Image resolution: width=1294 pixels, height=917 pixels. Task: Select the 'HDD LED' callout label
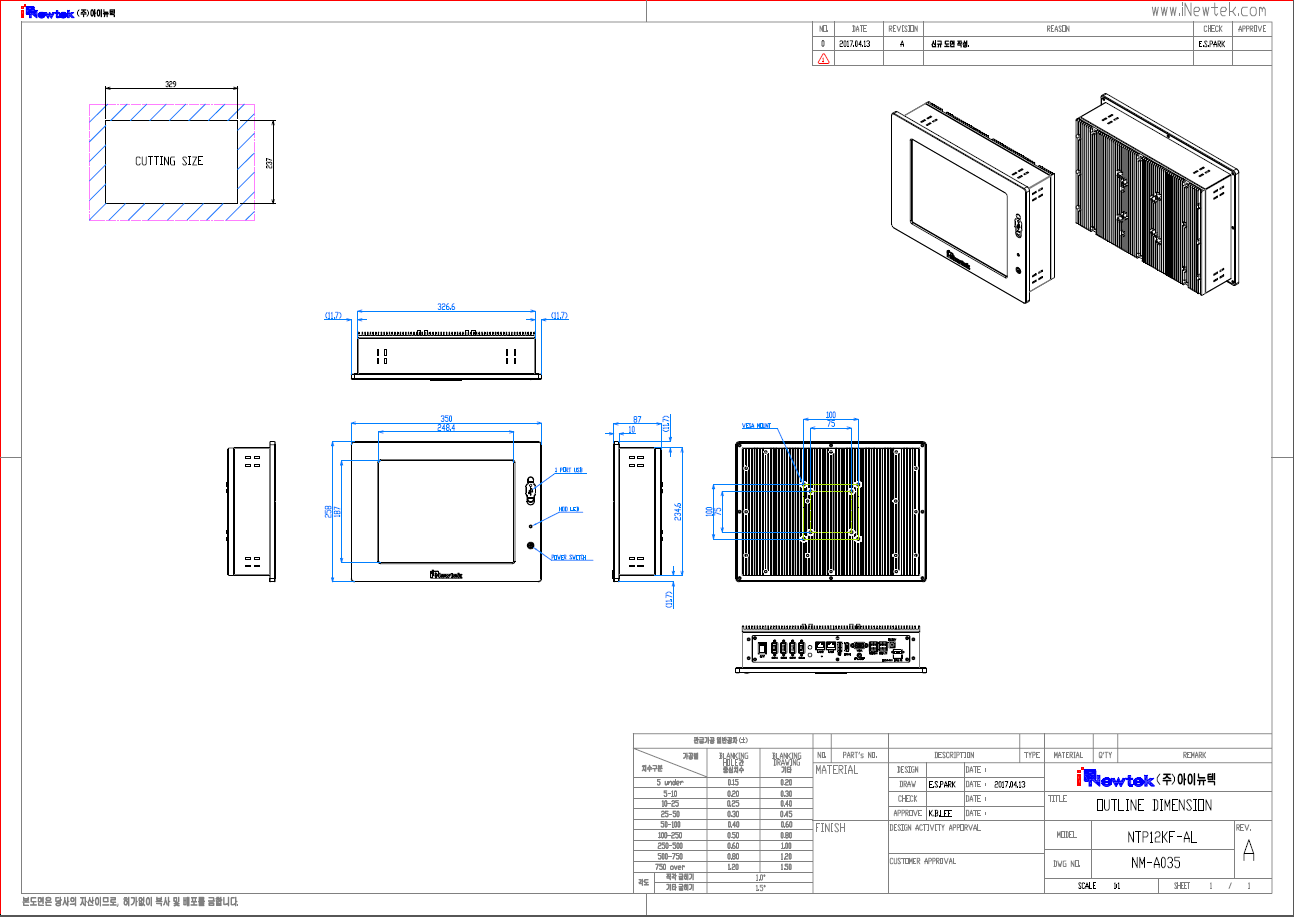click(570, 509)
